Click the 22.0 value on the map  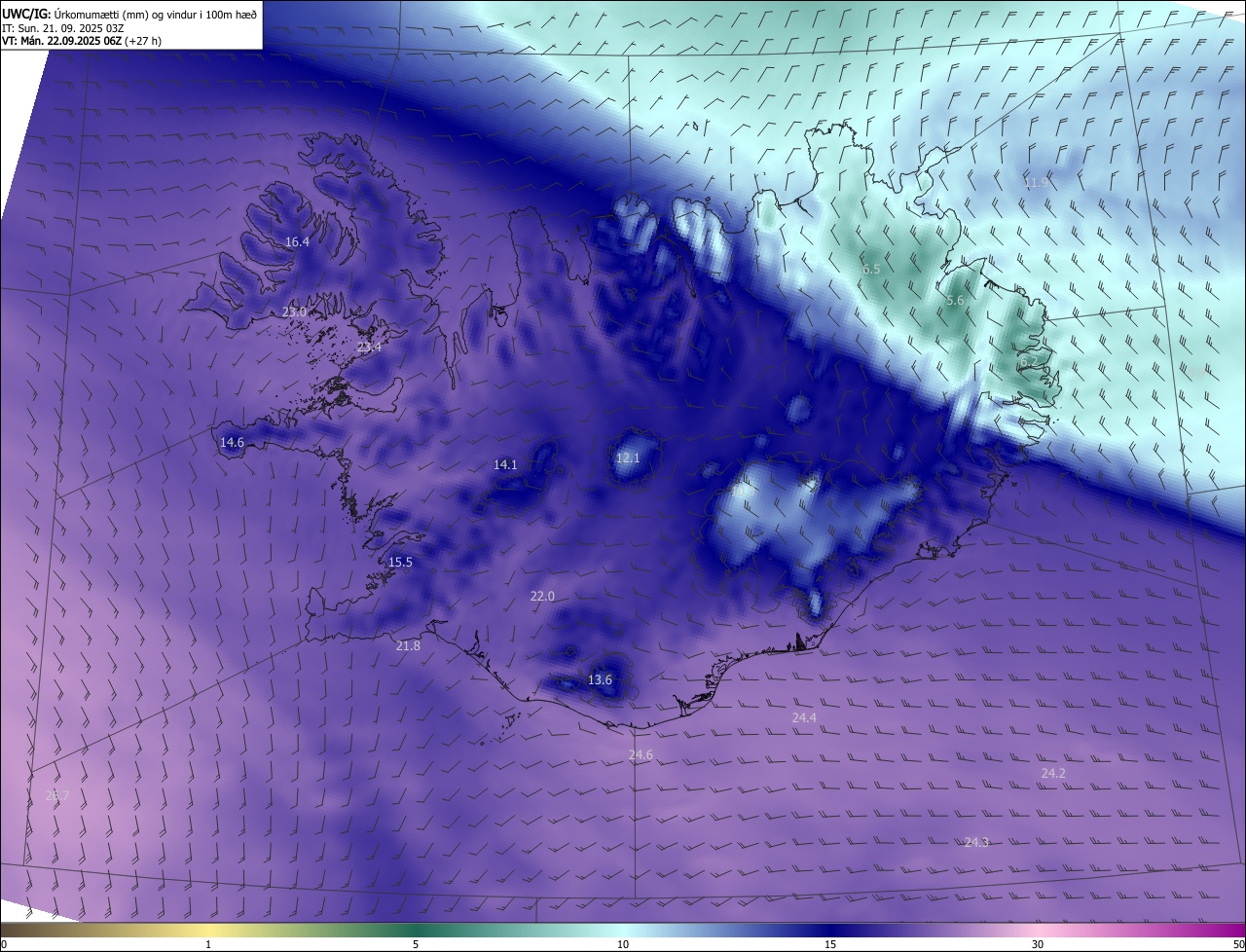point(542,597)
